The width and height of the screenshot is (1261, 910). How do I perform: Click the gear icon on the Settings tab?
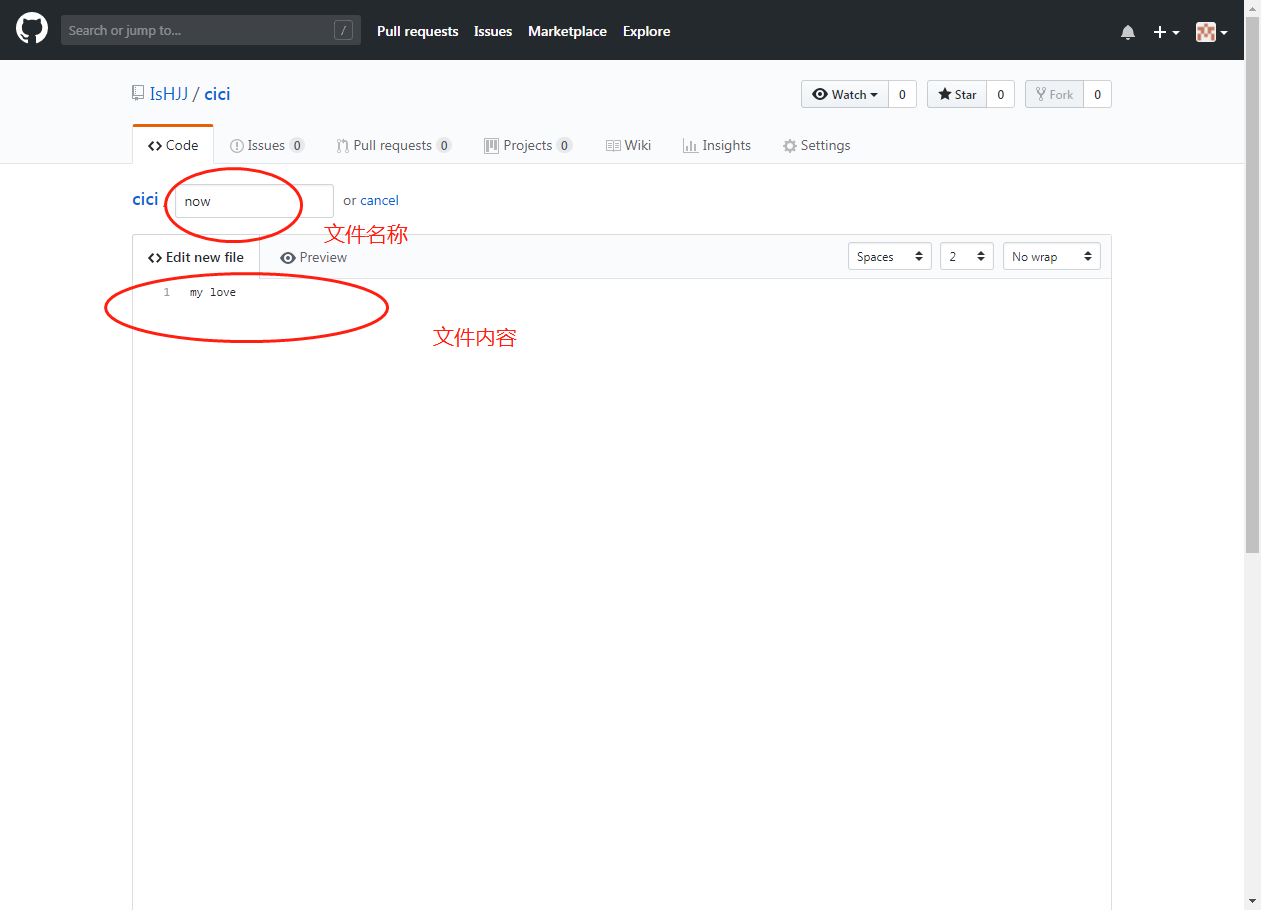coord(790,146)
